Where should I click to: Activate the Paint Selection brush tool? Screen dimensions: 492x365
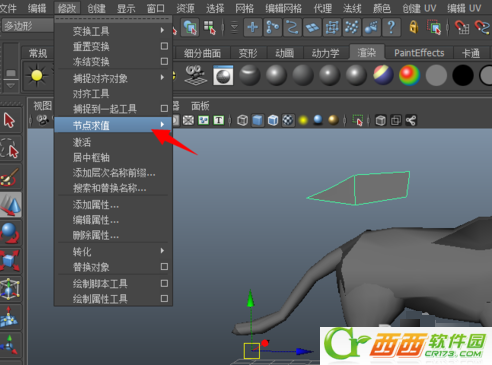[x=10, y=176]
